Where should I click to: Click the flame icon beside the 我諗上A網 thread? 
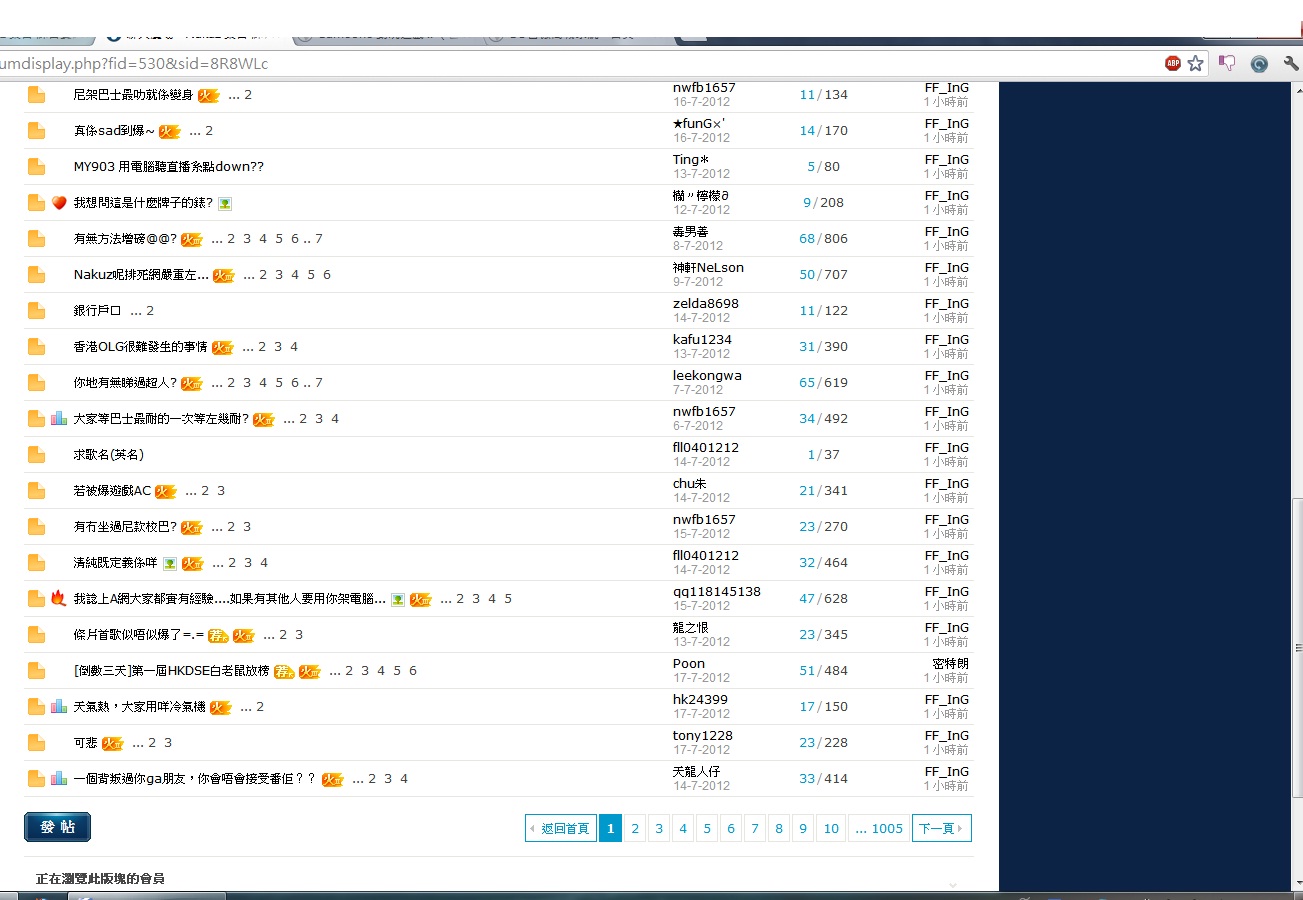59,599
